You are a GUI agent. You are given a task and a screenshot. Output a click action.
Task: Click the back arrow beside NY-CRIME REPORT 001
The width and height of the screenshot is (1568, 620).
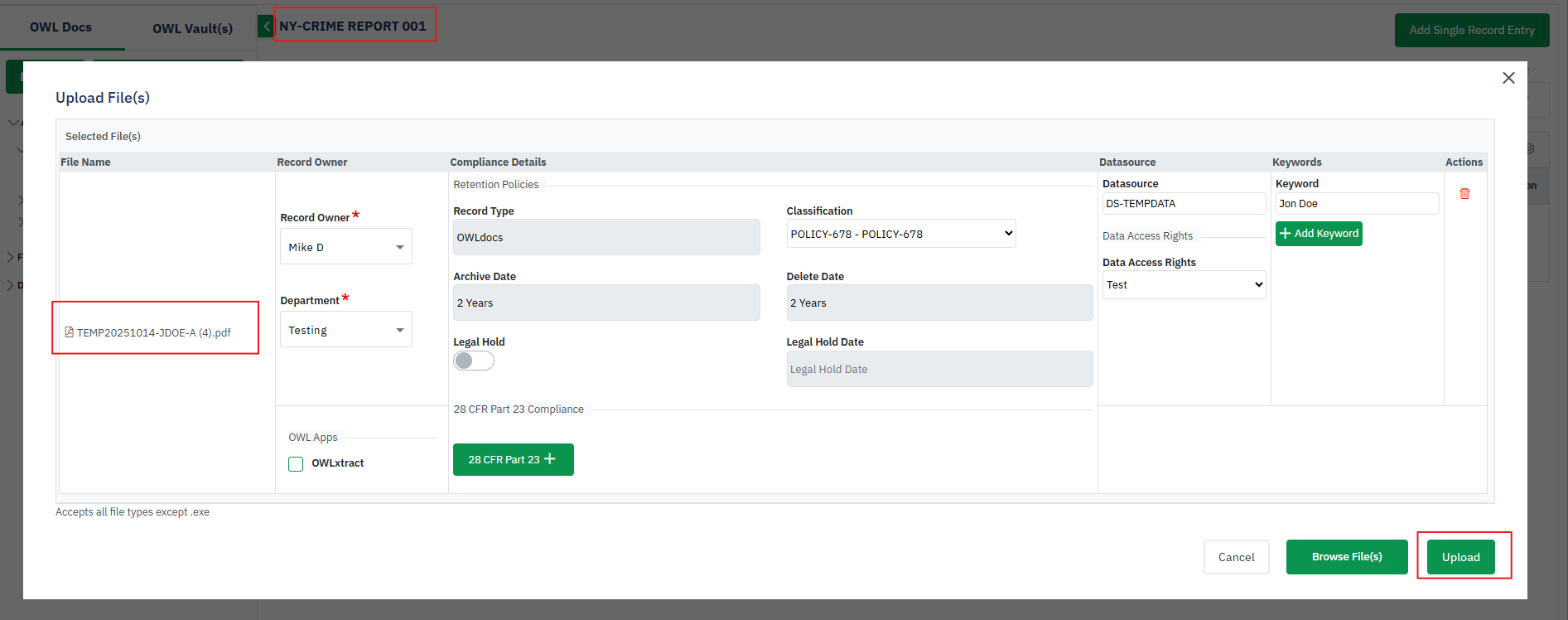coord(266,27)
